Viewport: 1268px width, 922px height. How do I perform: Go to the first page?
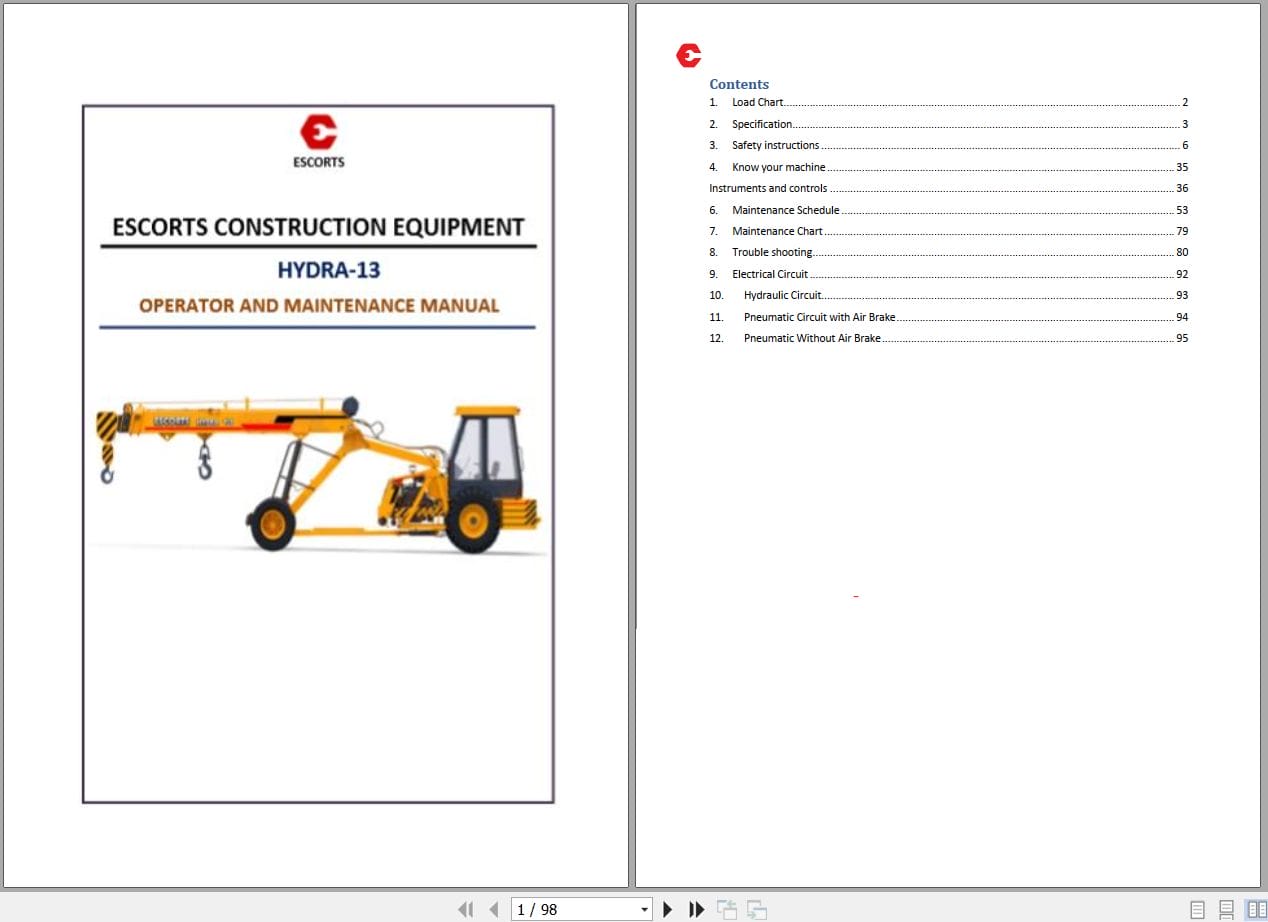click(x=465, y=909)
